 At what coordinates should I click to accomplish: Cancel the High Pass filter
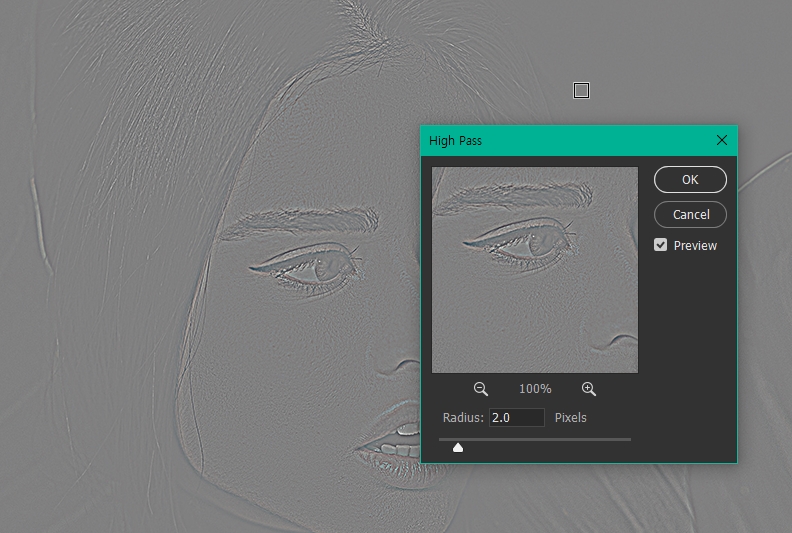[x=690, y=215]
